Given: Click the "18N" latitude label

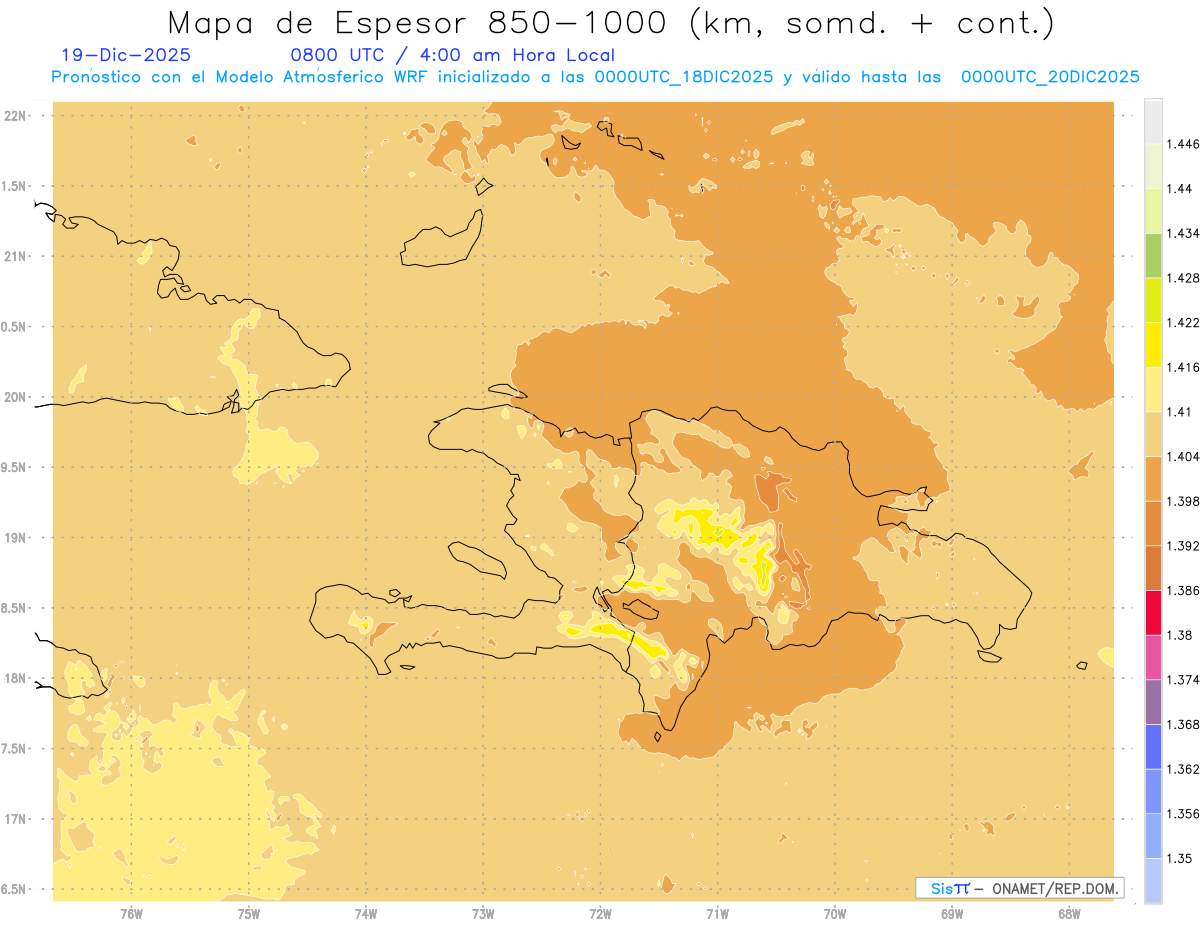Looking at the screenshot, I should 15,678.
